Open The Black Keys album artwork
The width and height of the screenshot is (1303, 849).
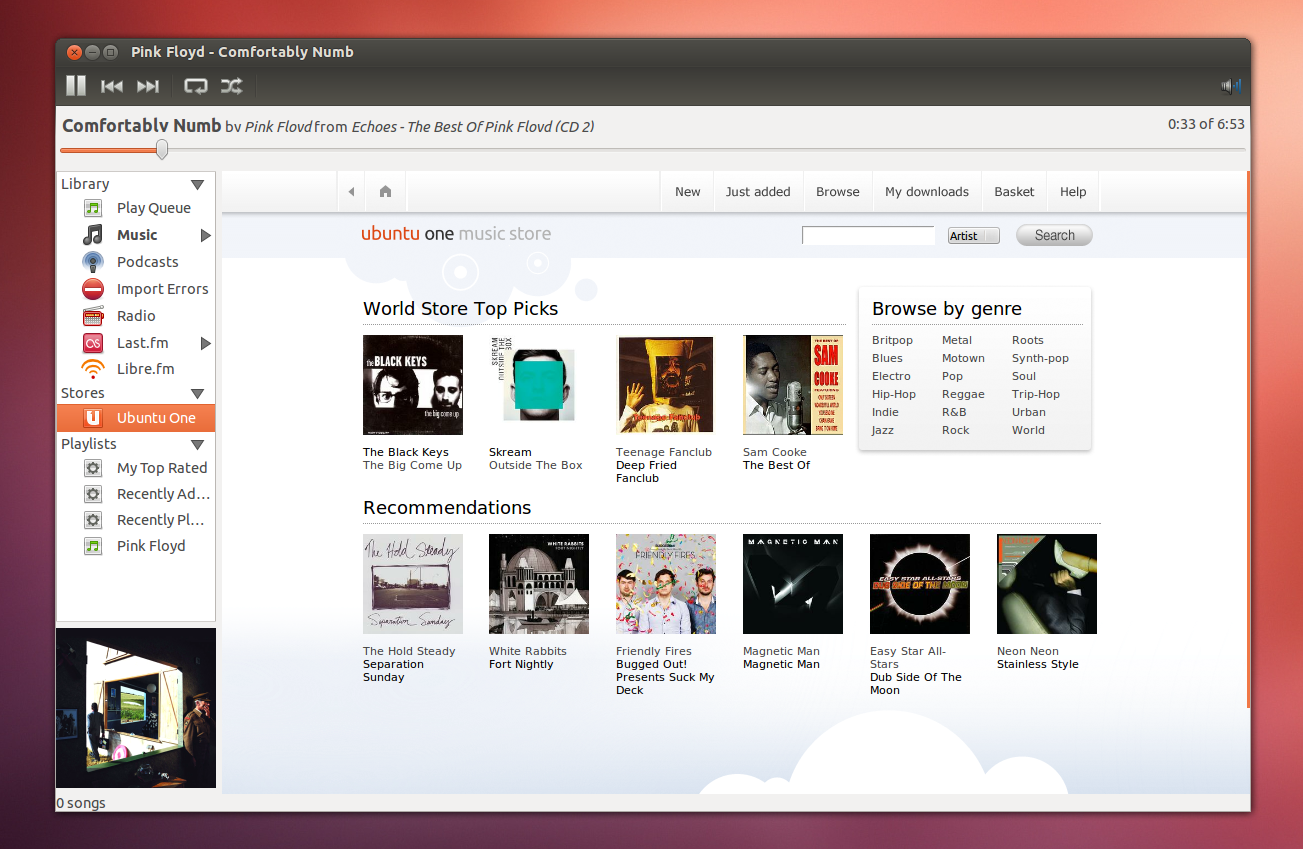tap(412, 385)
